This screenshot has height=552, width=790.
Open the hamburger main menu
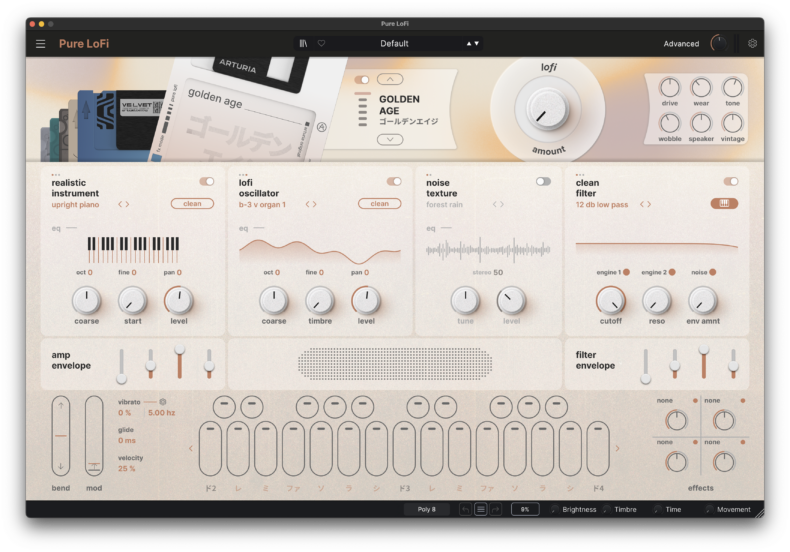(x=41, y=44)
